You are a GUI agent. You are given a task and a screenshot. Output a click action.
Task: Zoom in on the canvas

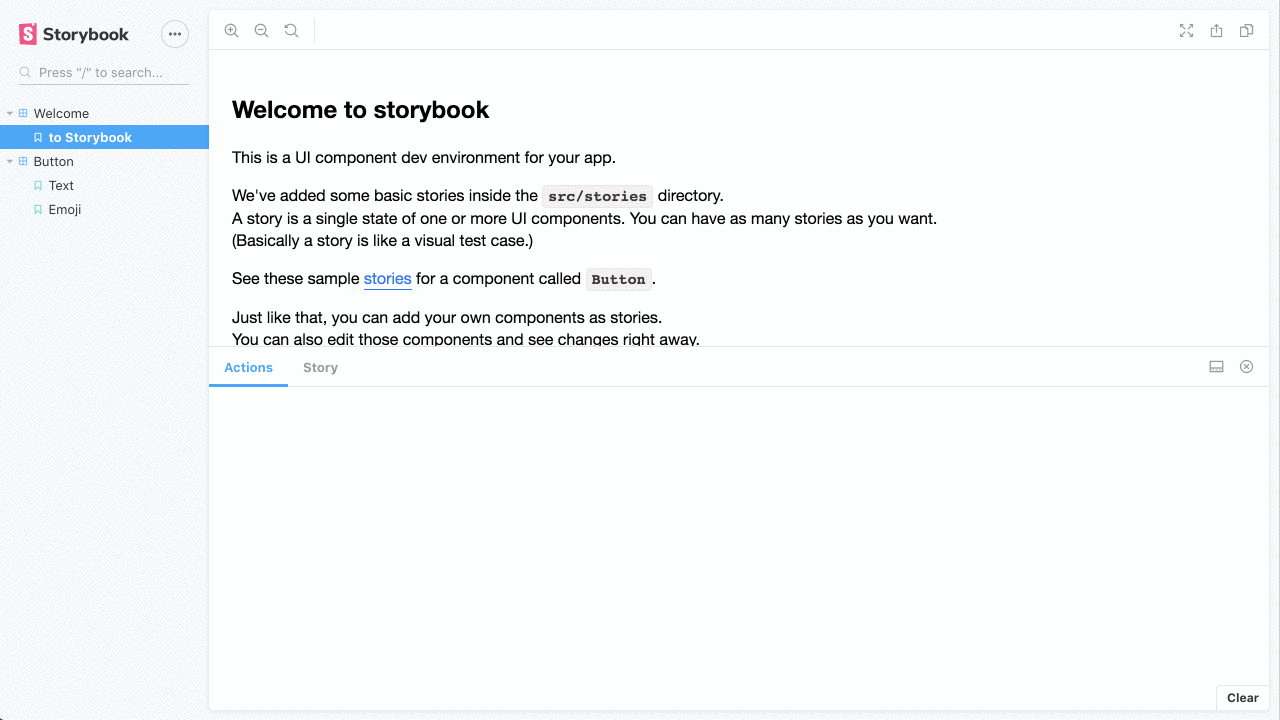231,30
